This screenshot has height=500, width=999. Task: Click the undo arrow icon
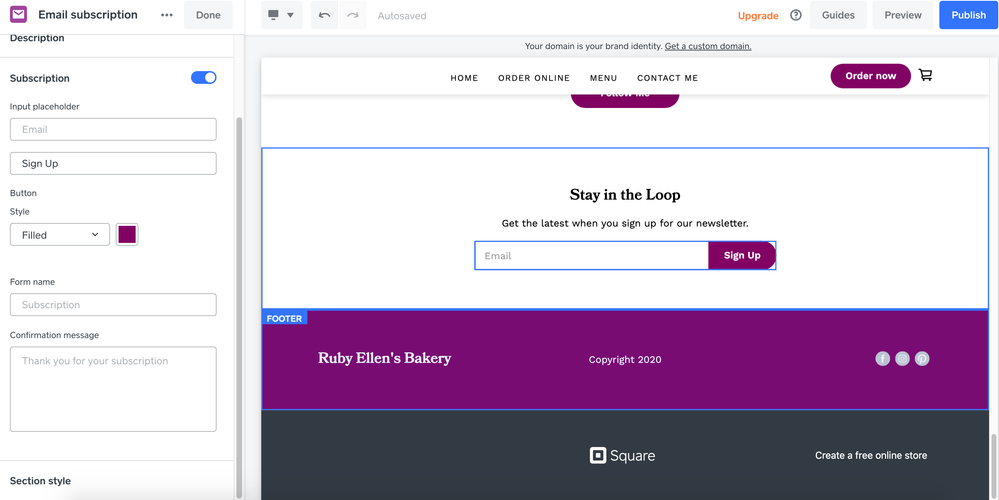tap(324, 15)
